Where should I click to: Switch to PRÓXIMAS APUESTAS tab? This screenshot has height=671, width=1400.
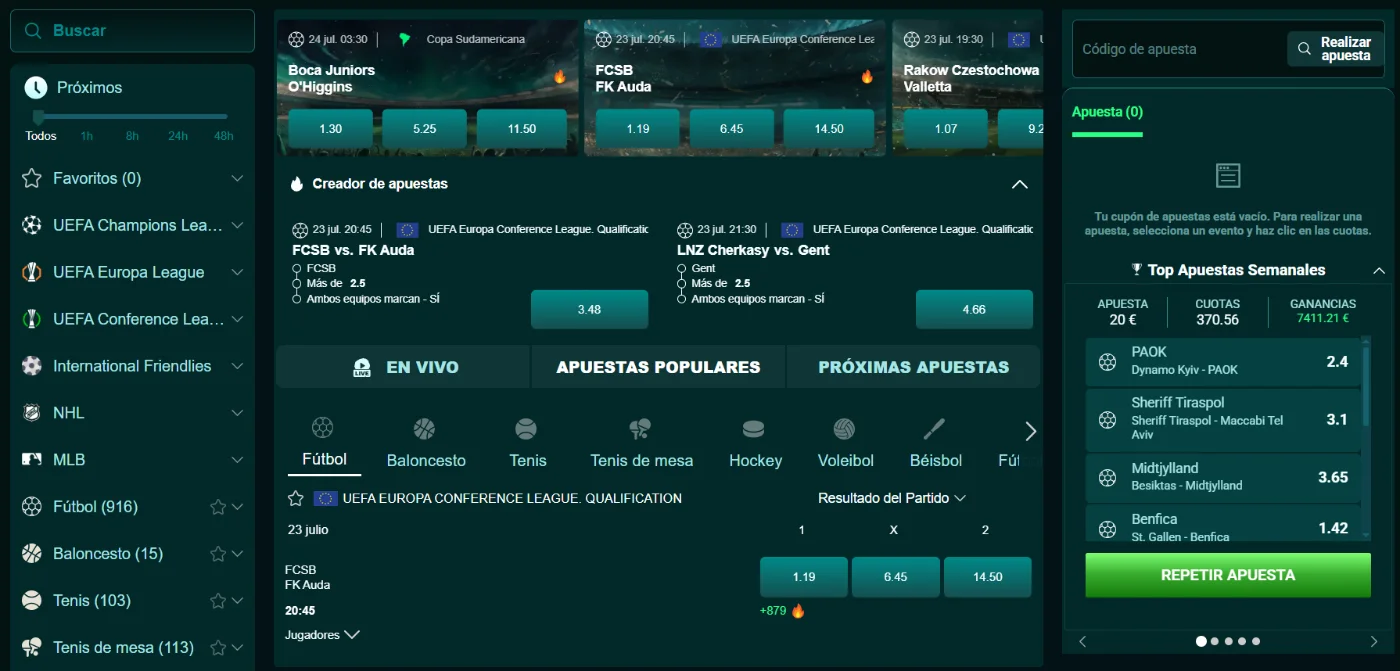pyautogui.click(x=914, y=367)
